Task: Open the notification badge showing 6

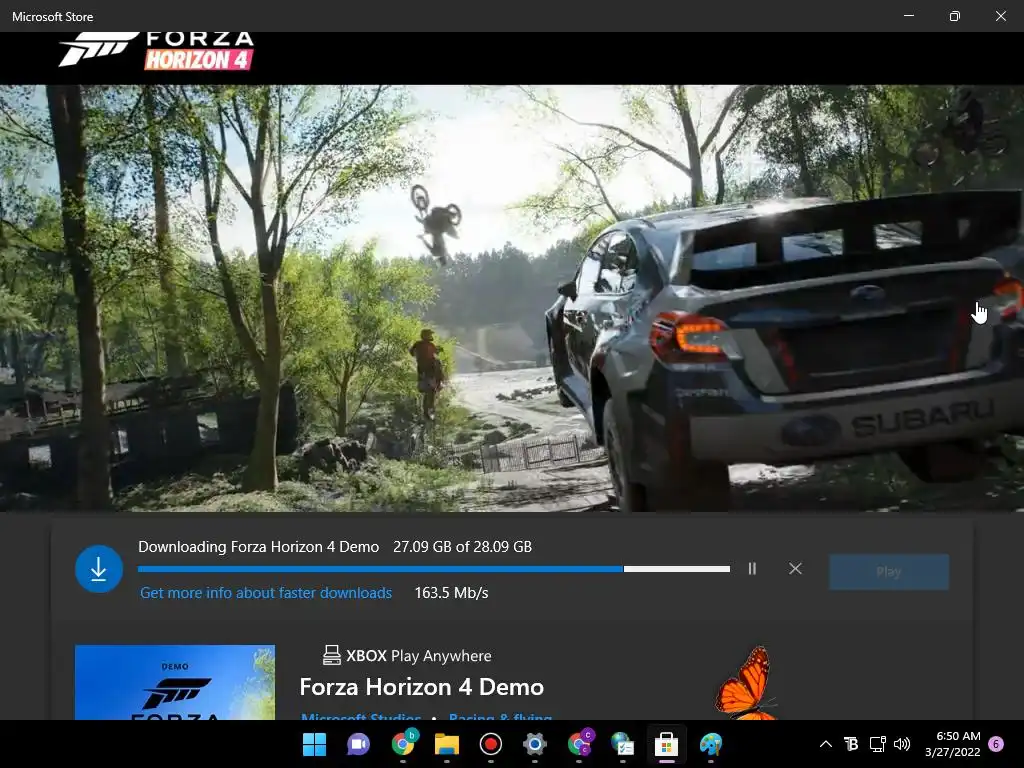Action: click(996, 744)
